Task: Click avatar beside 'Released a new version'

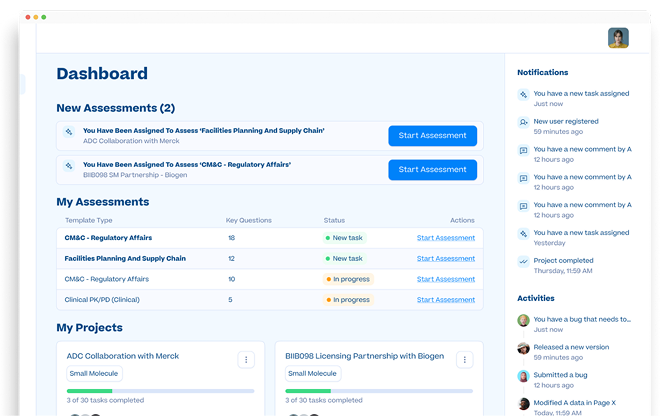Action: [x=523, y=348]
